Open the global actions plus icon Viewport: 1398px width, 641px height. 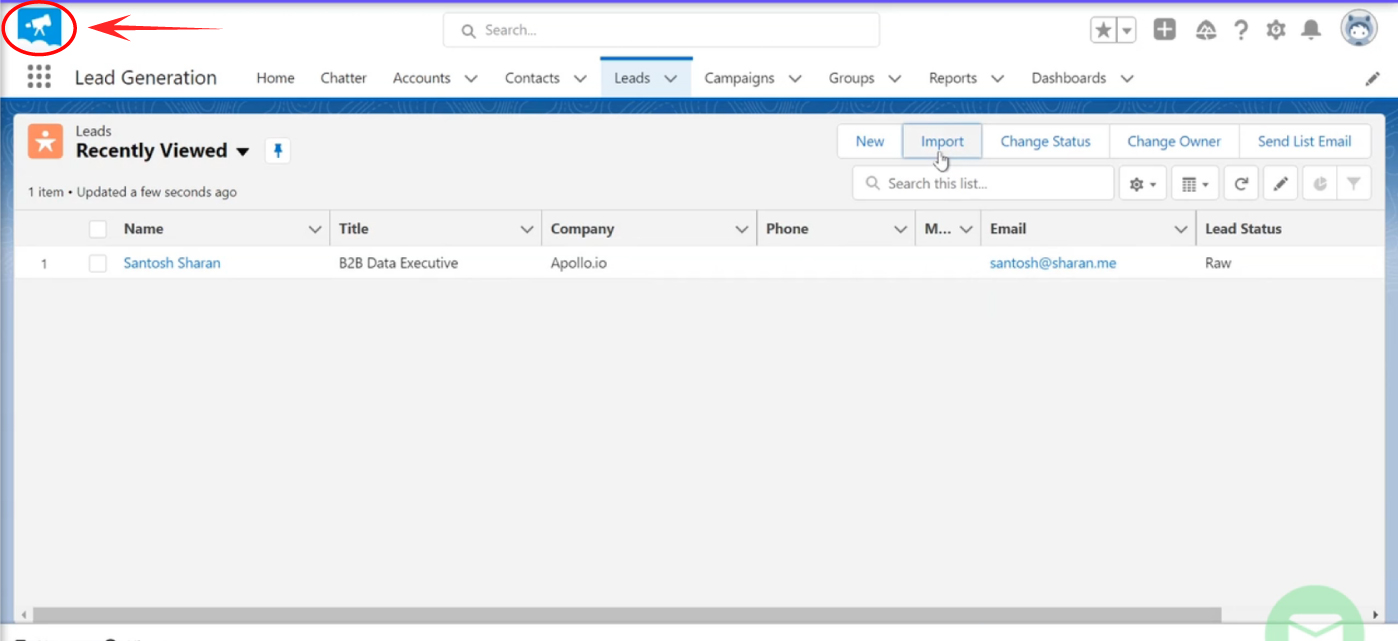1165,29
